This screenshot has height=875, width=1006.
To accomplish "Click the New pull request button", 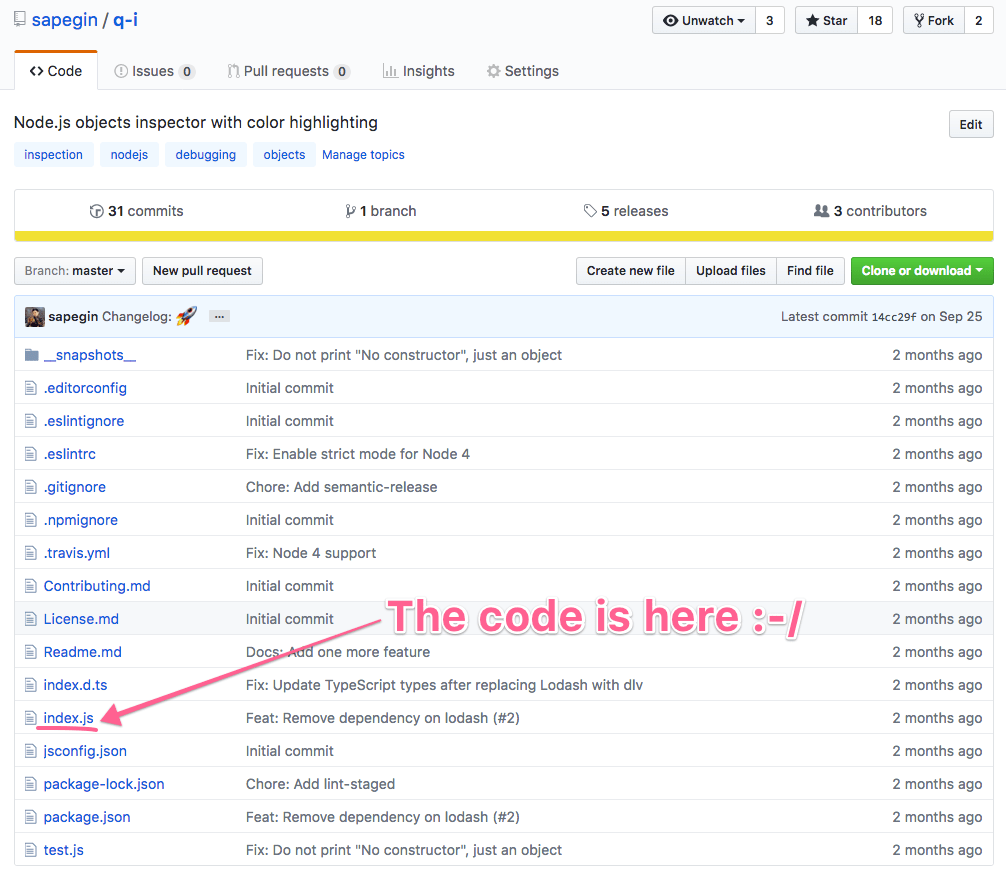I will click(202, 271).
